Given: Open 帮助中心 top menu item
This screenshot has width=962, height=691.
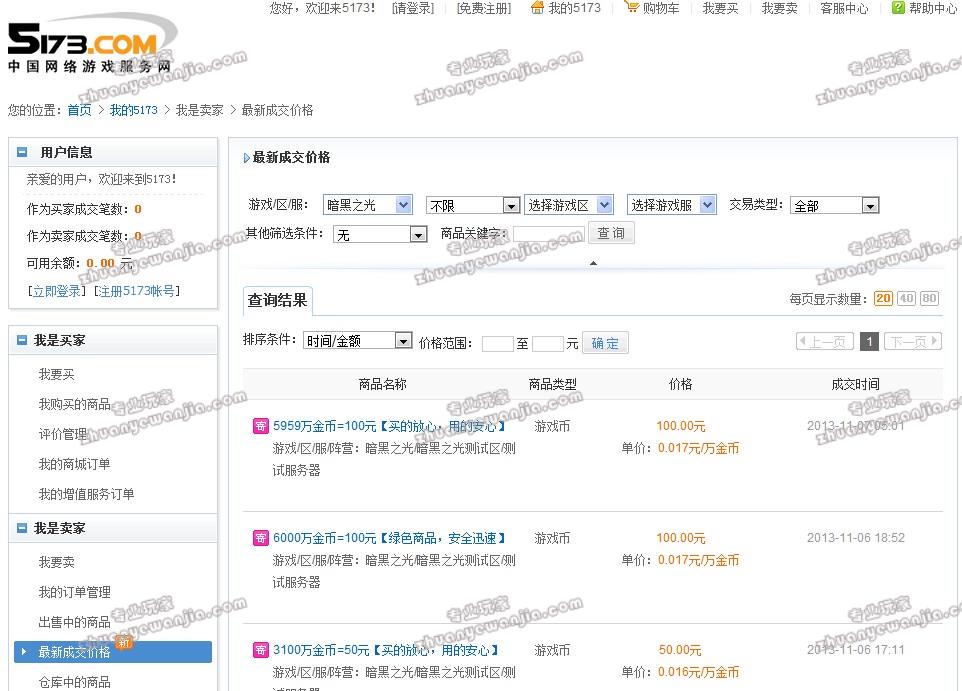Looking at the screenshot, I should coord(933,8).
